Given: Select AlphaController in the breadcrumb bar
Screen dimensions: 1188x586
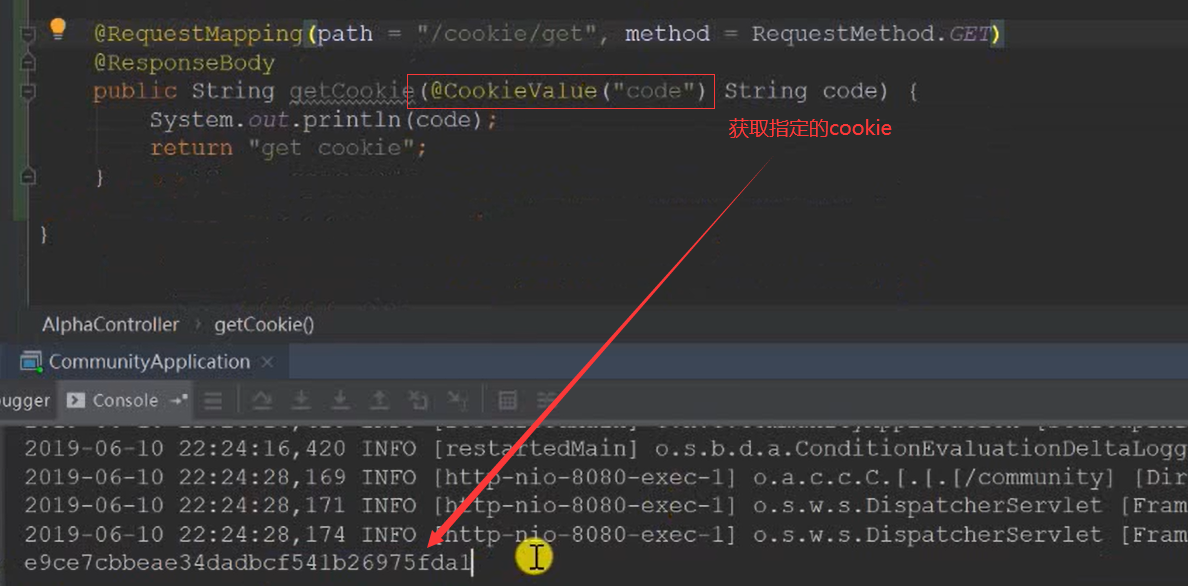Looking at the screenshot, I should (x=111, y=324).
